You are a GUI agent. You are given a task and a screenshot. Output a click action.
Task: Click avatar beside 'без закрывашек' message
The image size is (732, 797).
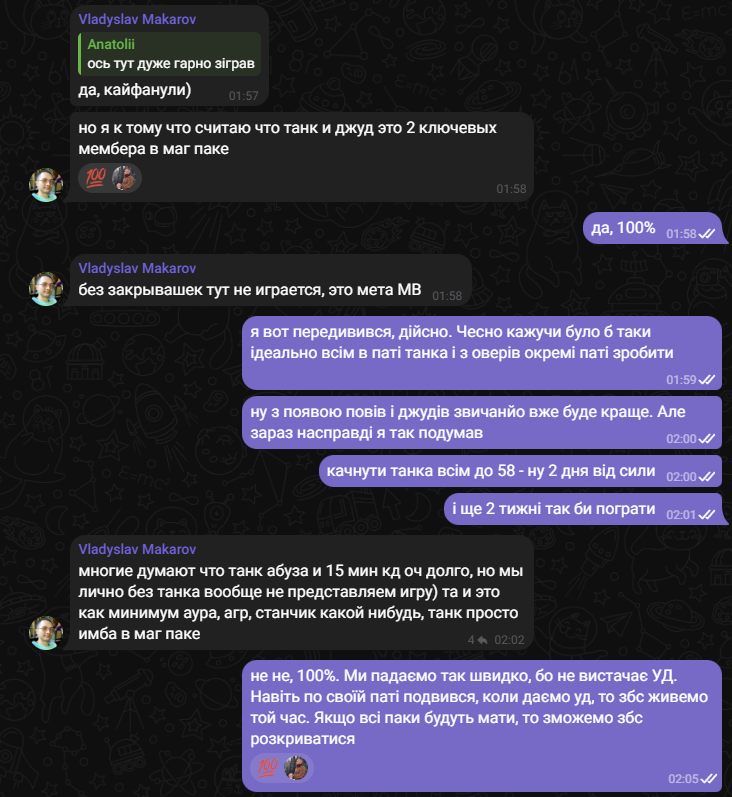pyautogui.click(x=46, y=289)
